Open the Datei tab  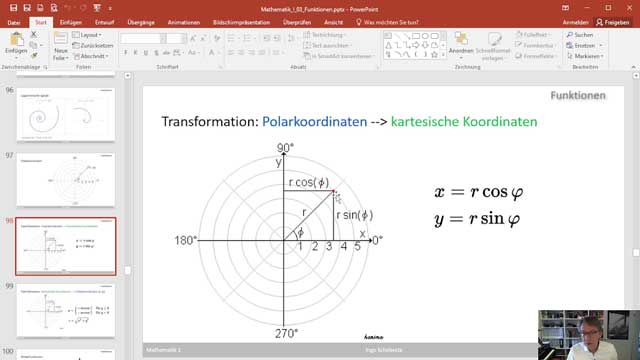pyautogui.click(x=13, y=22)
